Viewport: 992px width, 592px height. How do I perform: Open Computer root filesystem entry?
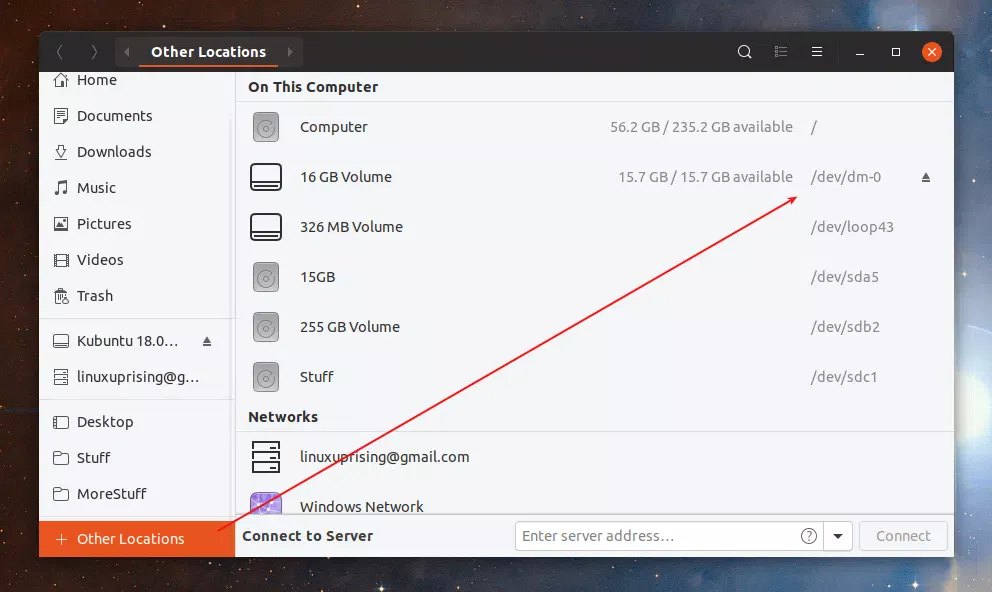coord(594,127)
